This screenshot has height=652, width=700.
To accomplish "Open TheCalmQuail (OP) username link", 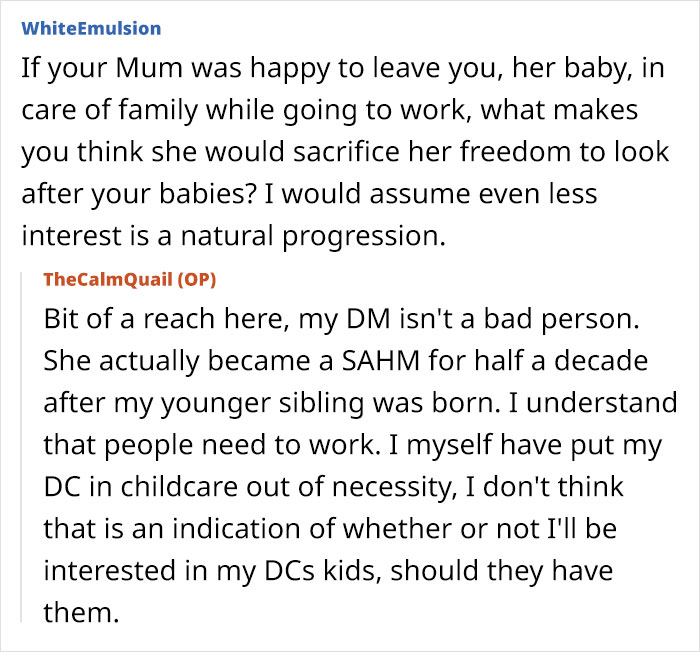I will tap(129, 280).
